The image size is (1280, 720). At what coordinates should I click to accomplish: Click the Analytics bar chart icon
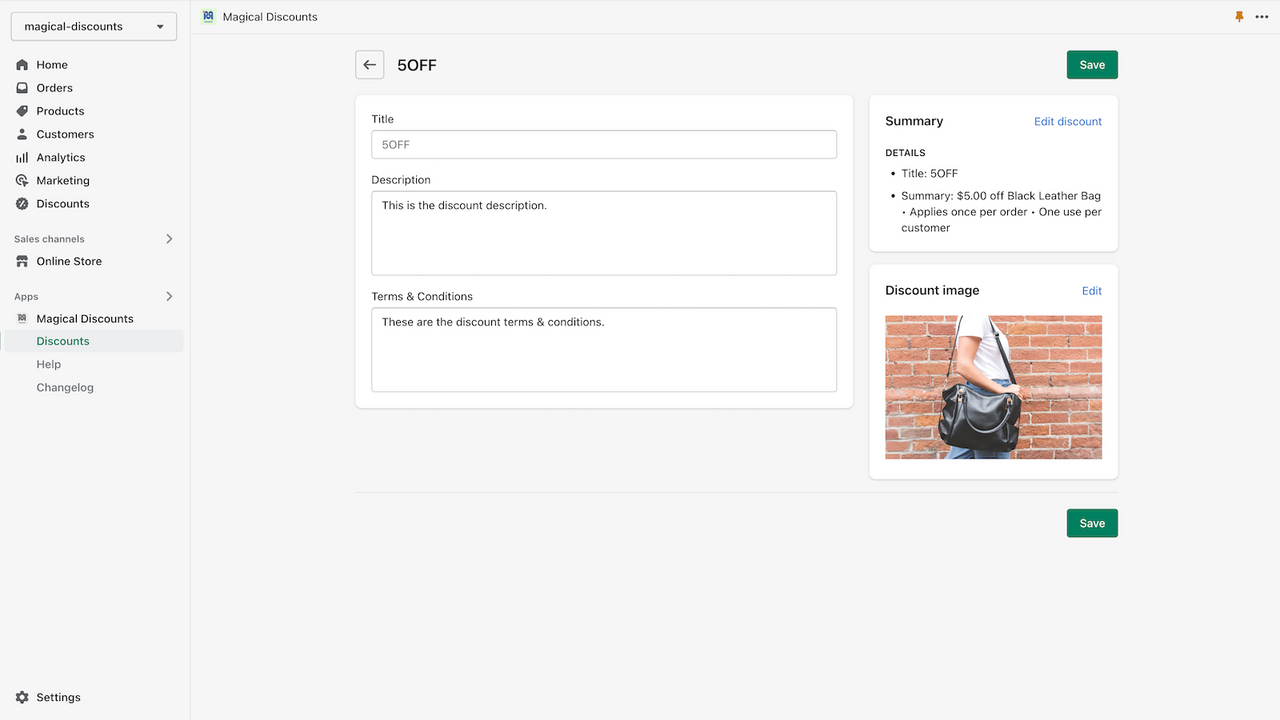pos(22,157)
